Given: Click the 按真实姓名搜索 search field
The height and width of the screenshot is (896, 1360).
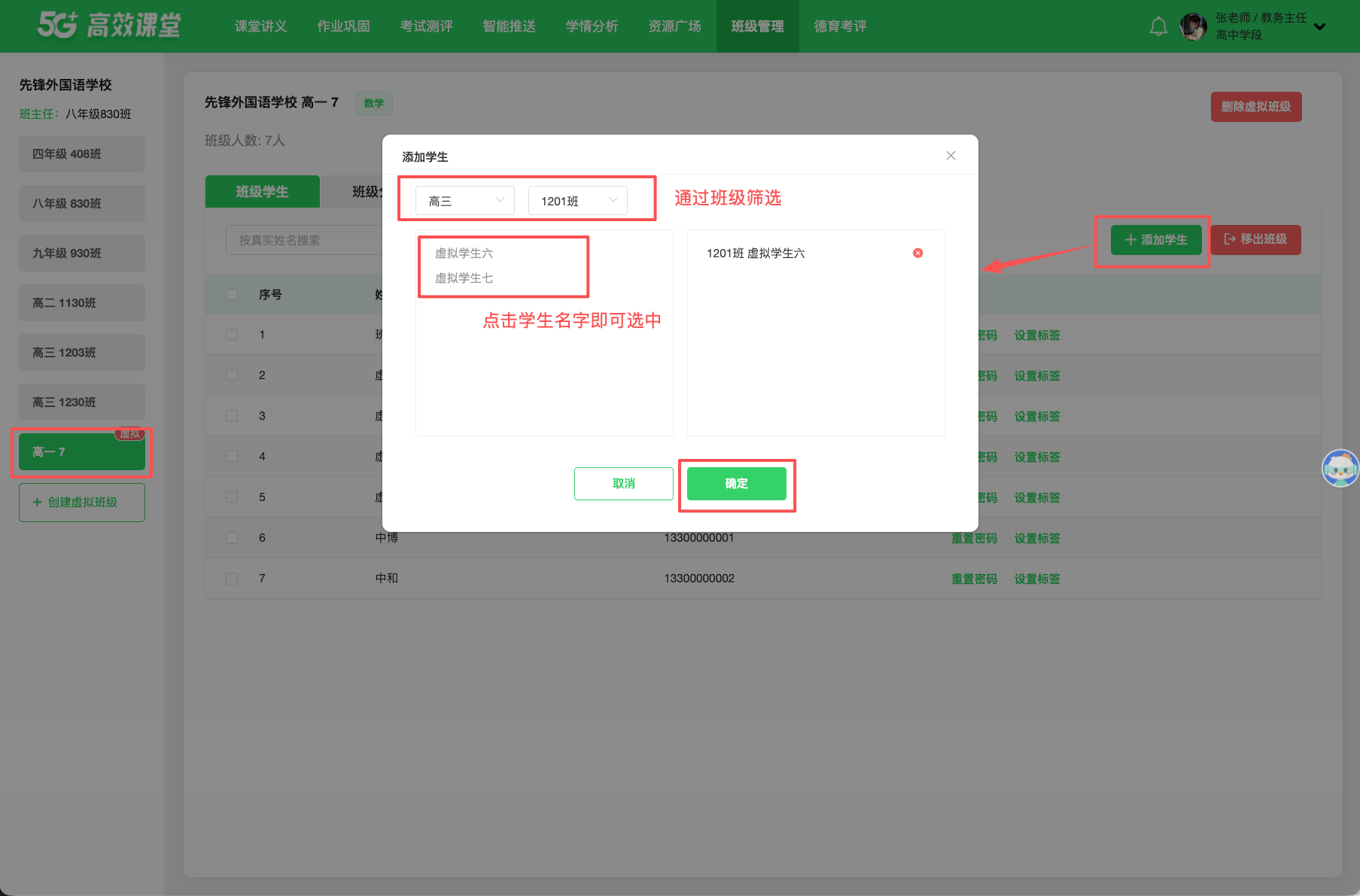Looking at the screenshot, I should (304, 240).
